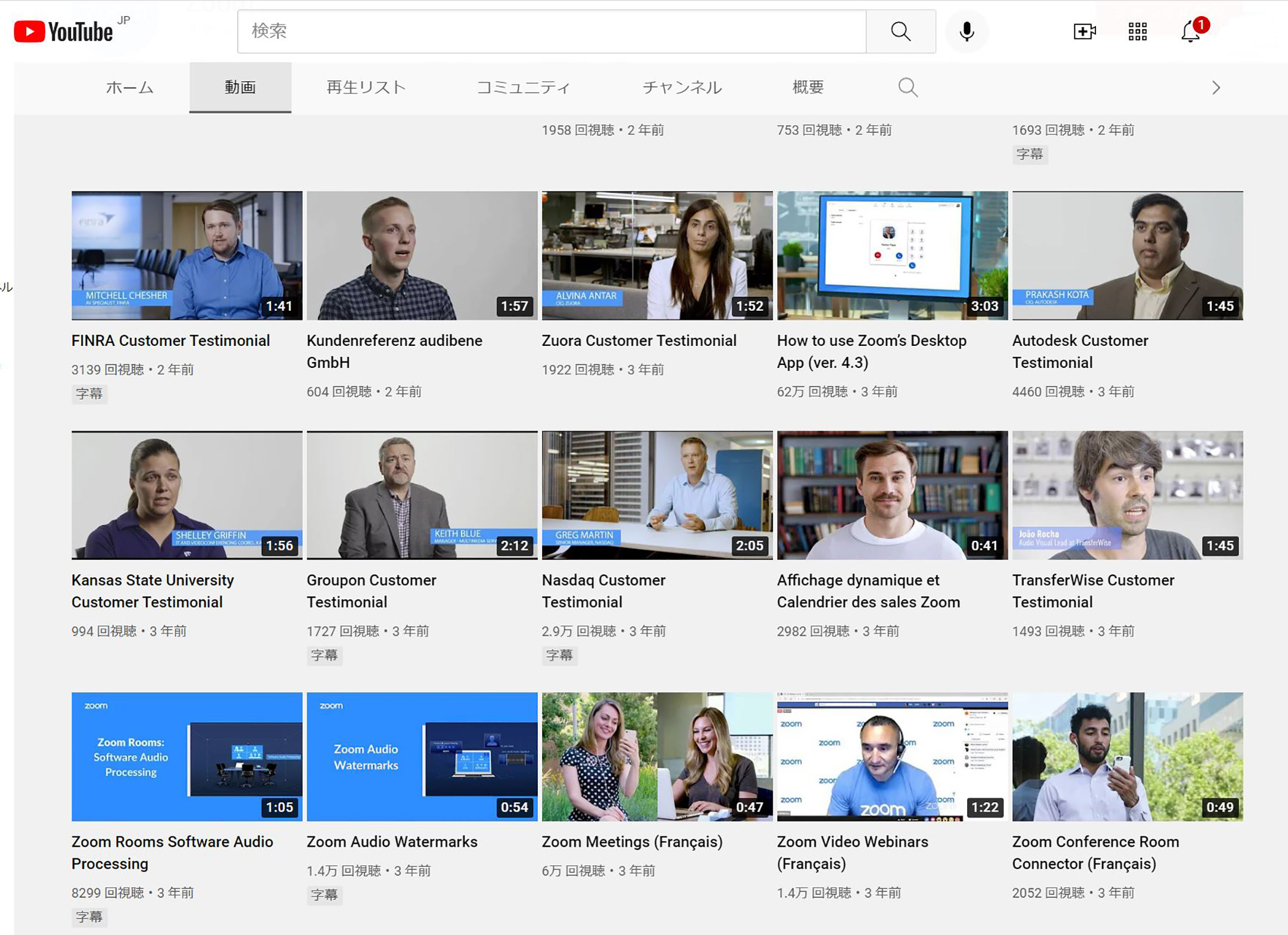Click Nasdaq Customer Testimonial title
Screen dimensions: 1288x935
603,591
